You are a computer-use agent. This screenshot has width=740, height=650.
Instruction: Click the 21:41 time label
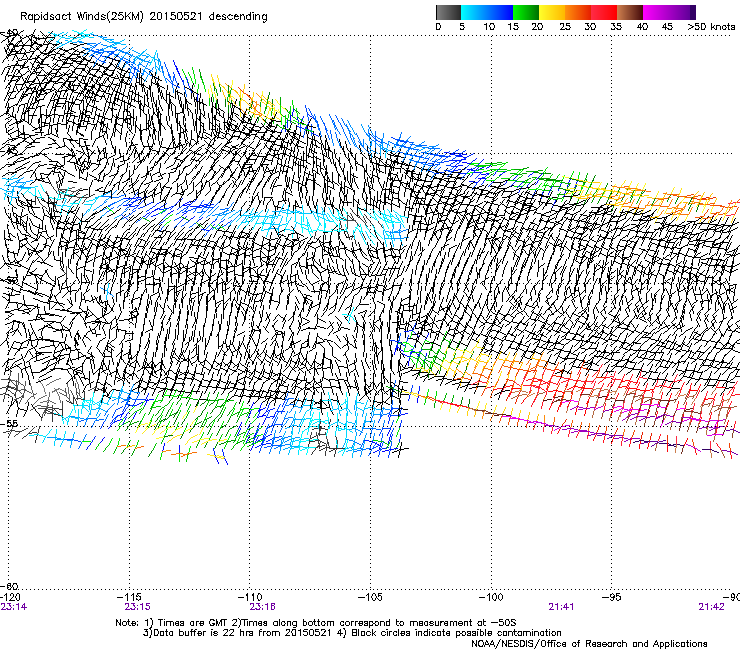tap(561, 607)
